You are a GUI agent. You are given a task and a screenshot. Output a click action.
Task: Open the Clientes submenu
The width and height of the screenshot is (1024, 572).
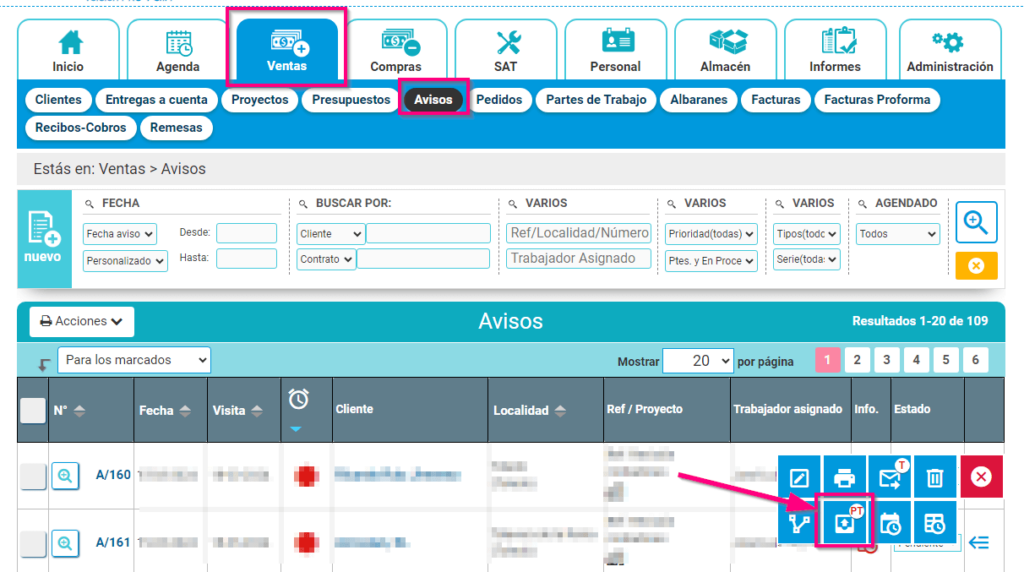(58, 100)
